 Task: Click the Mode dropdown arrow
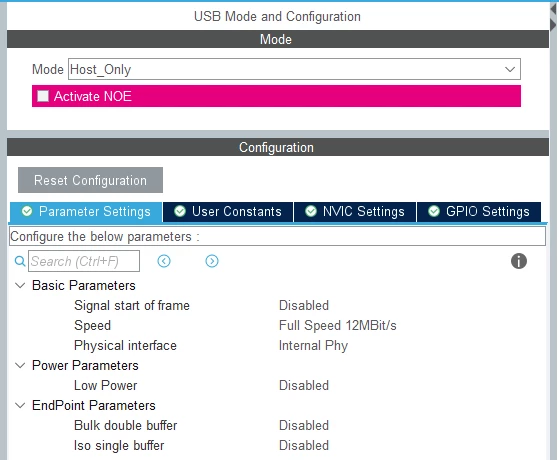click(510, 69)
